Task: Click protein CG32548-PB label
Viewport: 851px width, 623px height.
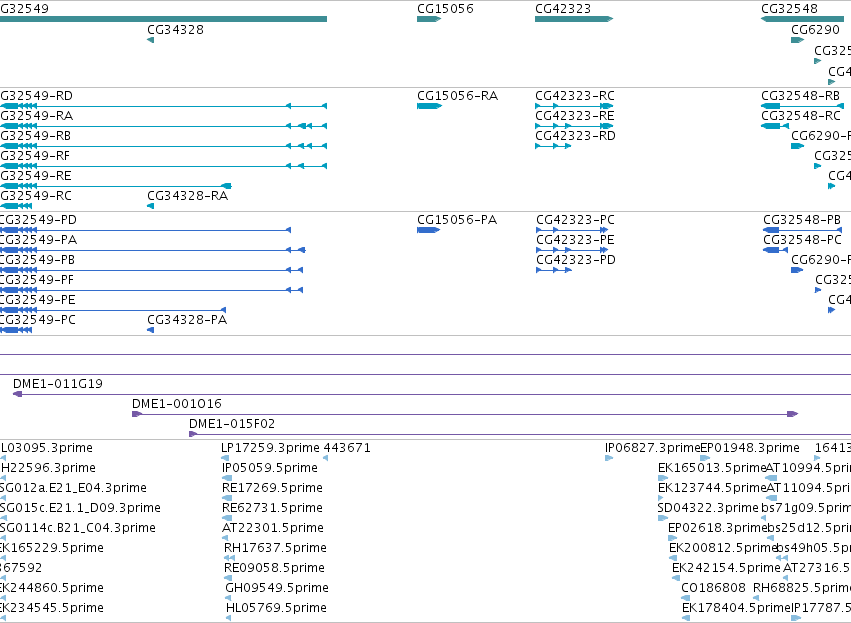Action: coord(802,220)
